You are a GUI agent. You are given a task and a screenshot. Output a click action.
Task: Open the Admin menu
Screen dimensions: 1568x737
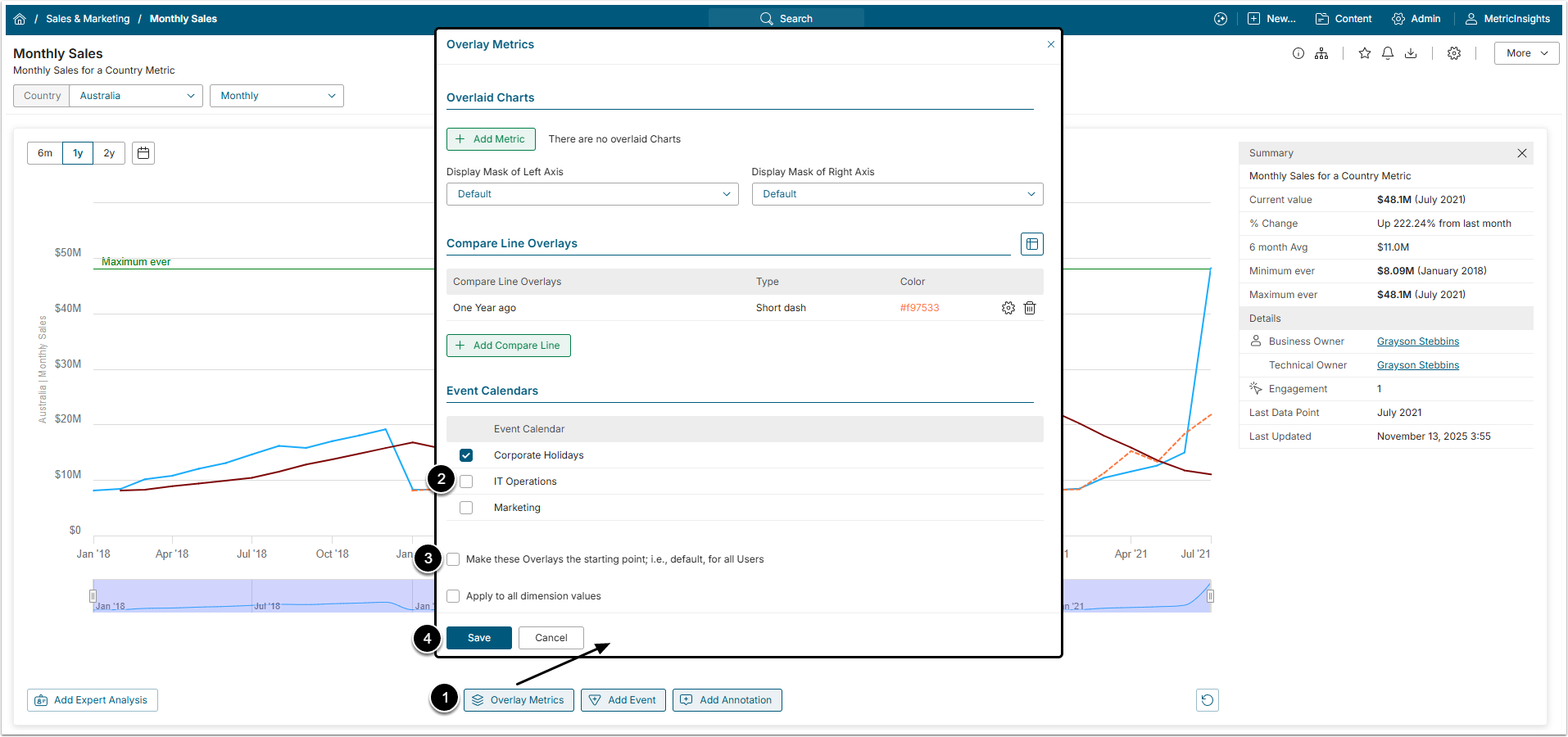(1416, 19)
